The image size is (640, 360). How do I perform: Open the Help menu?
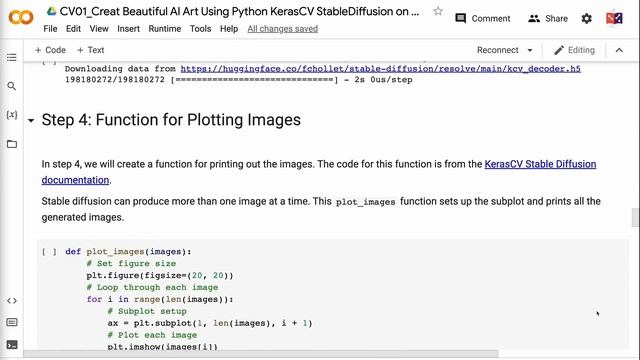click(x=229, y=29)
